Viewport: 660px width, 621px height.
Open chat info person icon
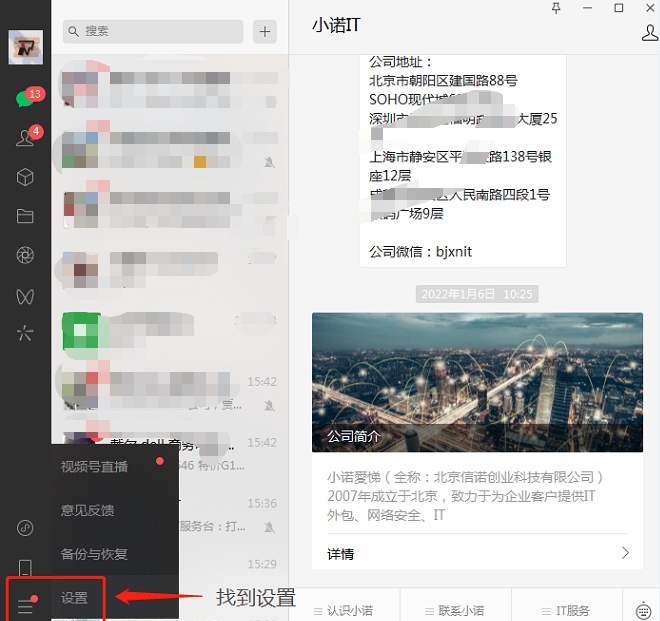pyautogui.click(x=650, y=33)
